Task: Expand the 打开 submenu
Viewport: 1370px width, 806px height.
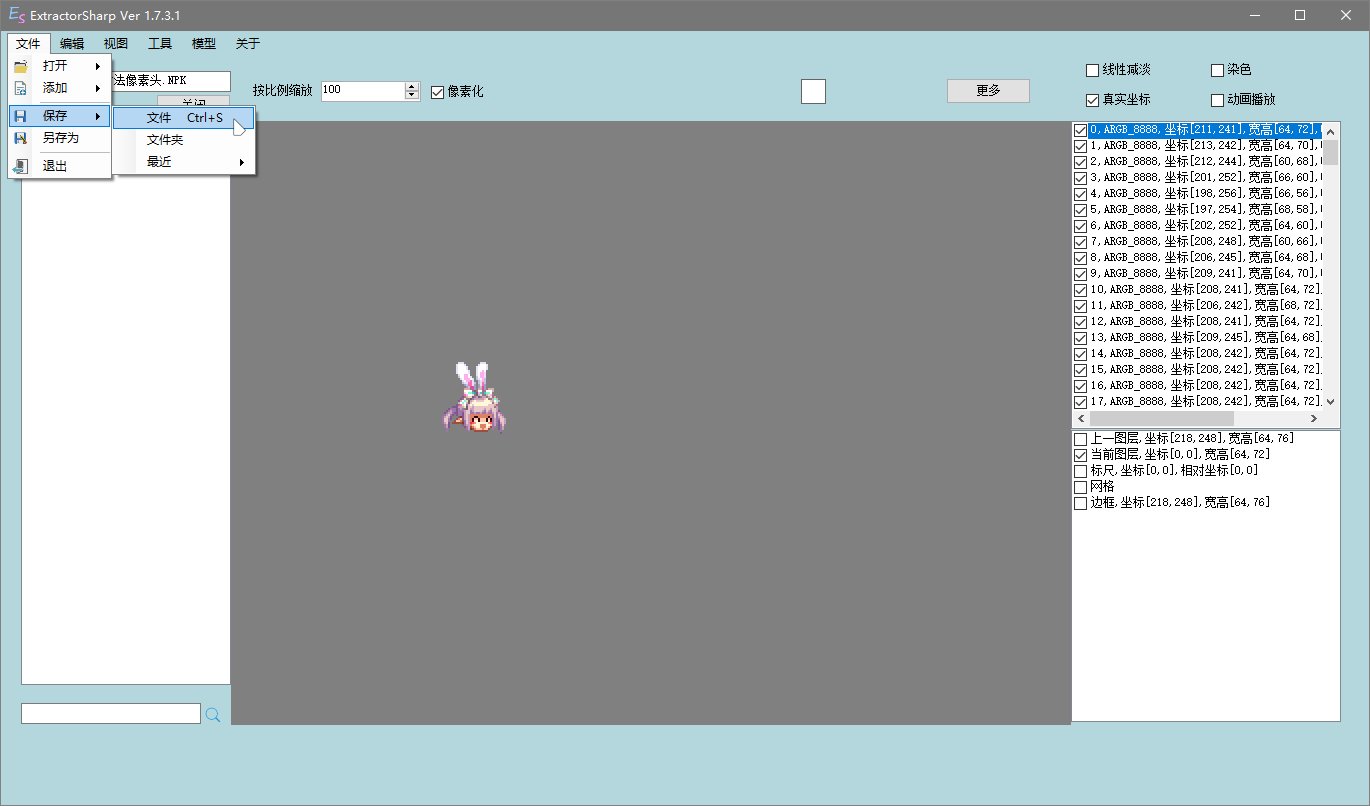Action: pyautogui.click(x=60, y=66)
